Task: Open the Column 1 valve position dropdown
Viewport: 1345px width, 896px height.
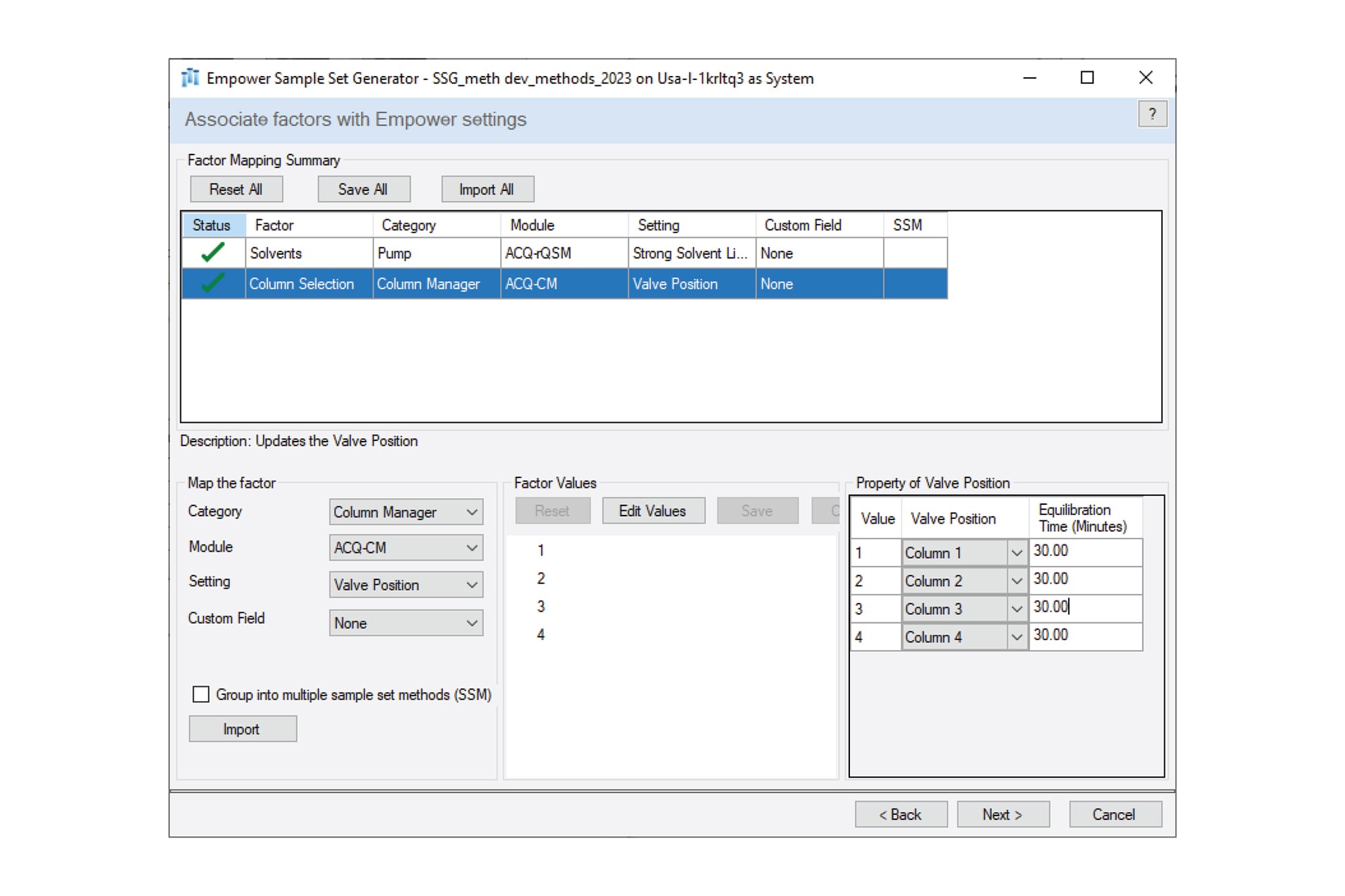Action: pos(1015,552)
